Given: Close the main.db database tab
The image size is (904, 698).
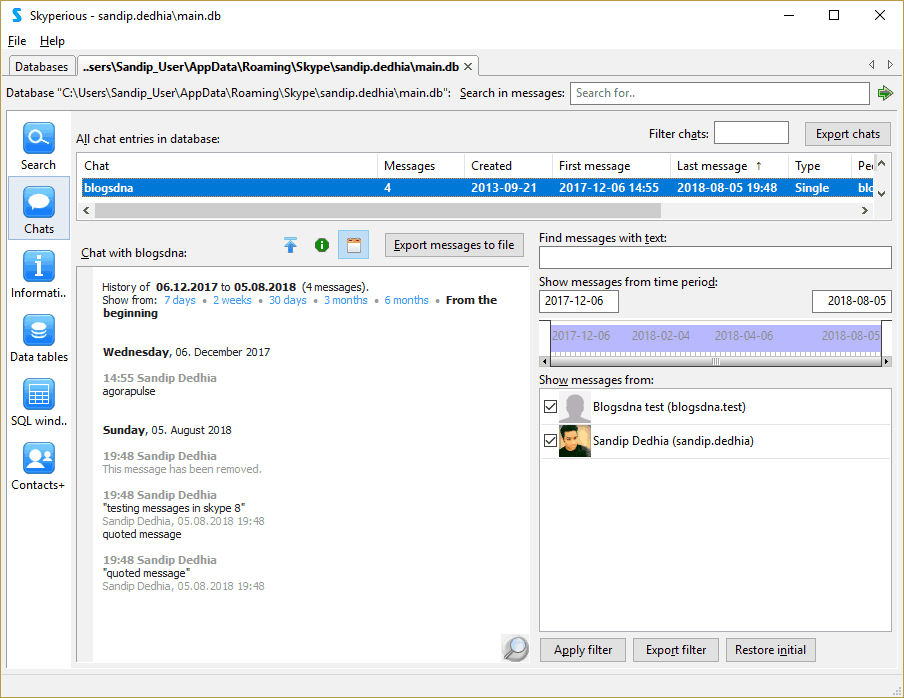Looking at the screenshot, I should (468, 67).
